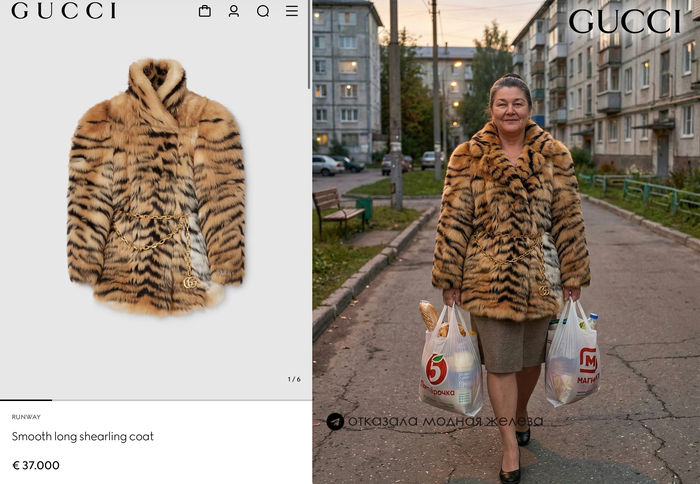This screenshot has width=700, height=484.
Task: Click the red Pyaterochka logo on the bag
Action: coord(437,369)
